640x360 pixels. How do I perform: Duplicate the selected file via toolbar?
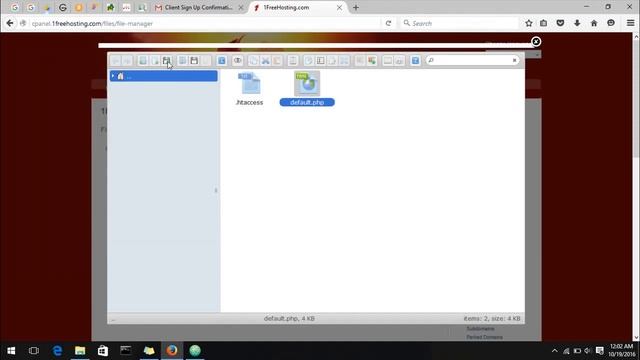coord(309,61)
